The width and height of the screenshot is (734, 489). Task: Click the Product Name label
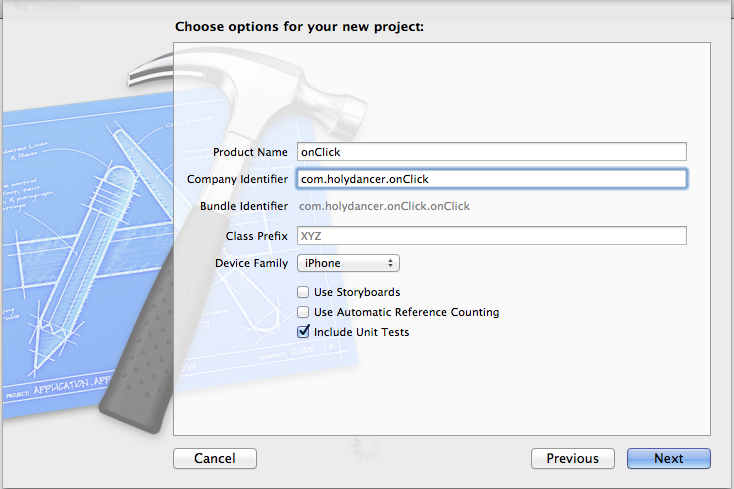point(250,152)
